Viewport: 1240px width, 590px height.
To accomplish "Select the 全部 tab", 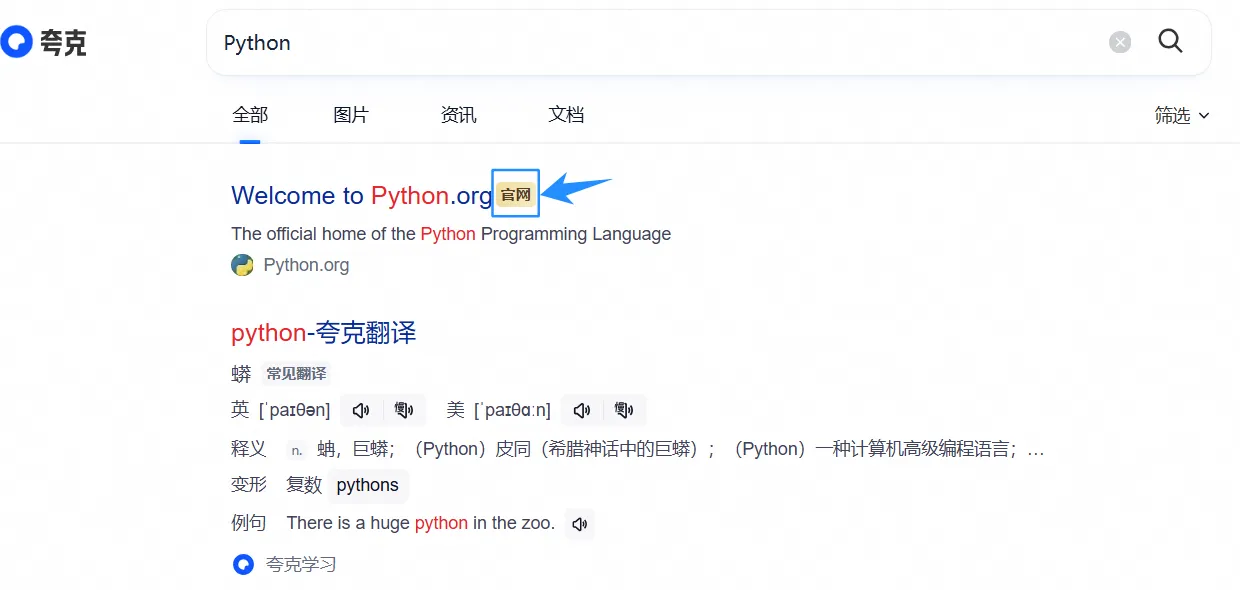I will (250, 115).
